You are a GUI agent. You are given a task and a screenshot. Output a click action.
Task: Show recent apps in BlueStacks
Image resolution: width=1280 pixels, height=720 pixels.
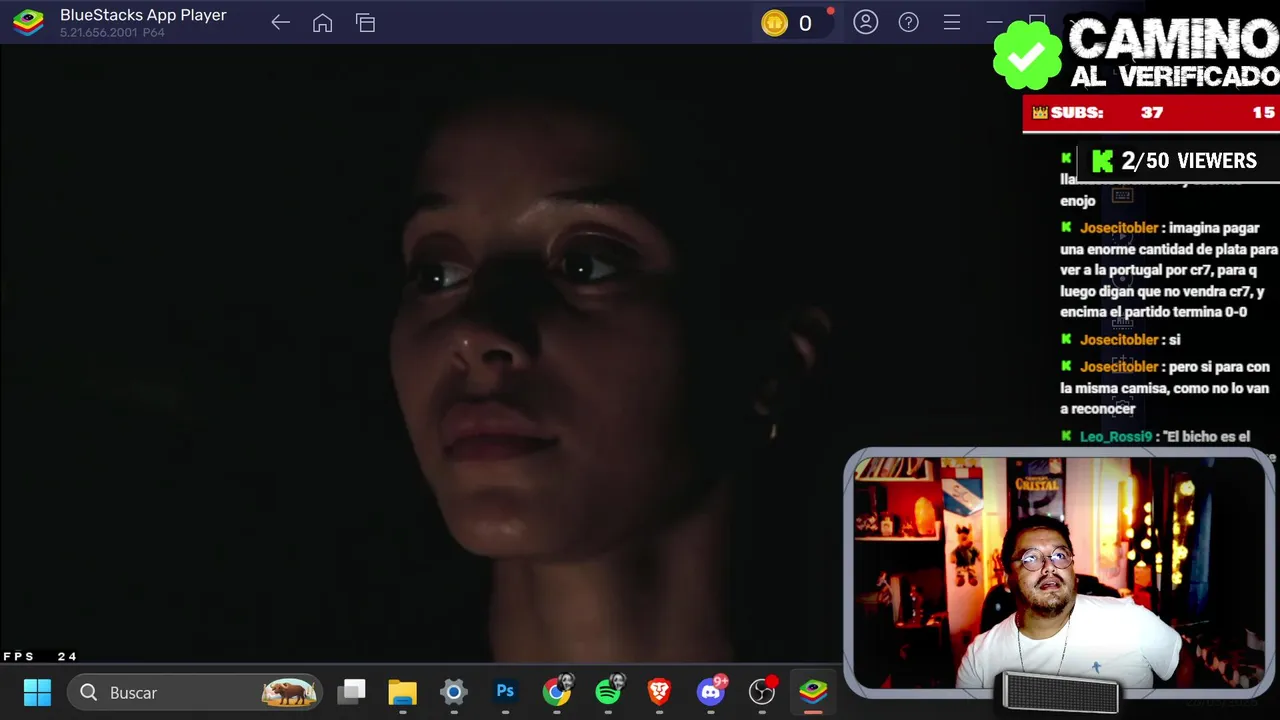point(365,23)
